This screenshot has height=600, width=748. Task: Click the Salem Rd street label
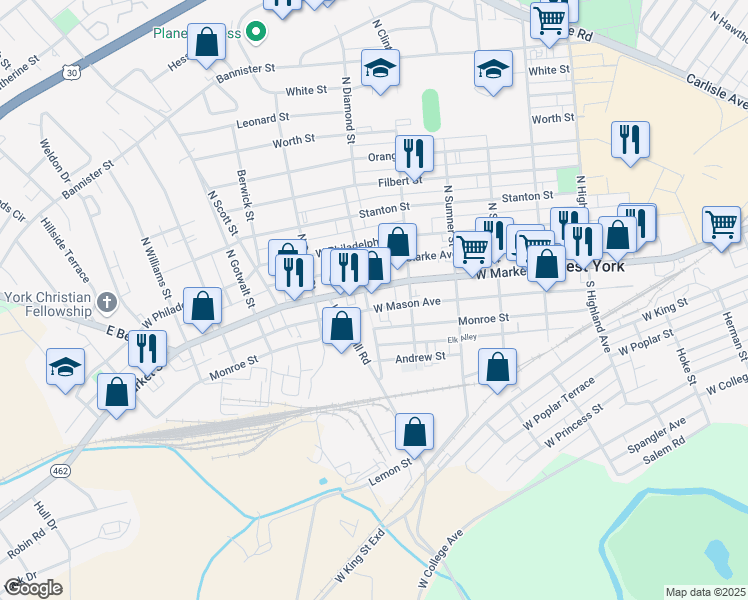(x=664, y=450)
